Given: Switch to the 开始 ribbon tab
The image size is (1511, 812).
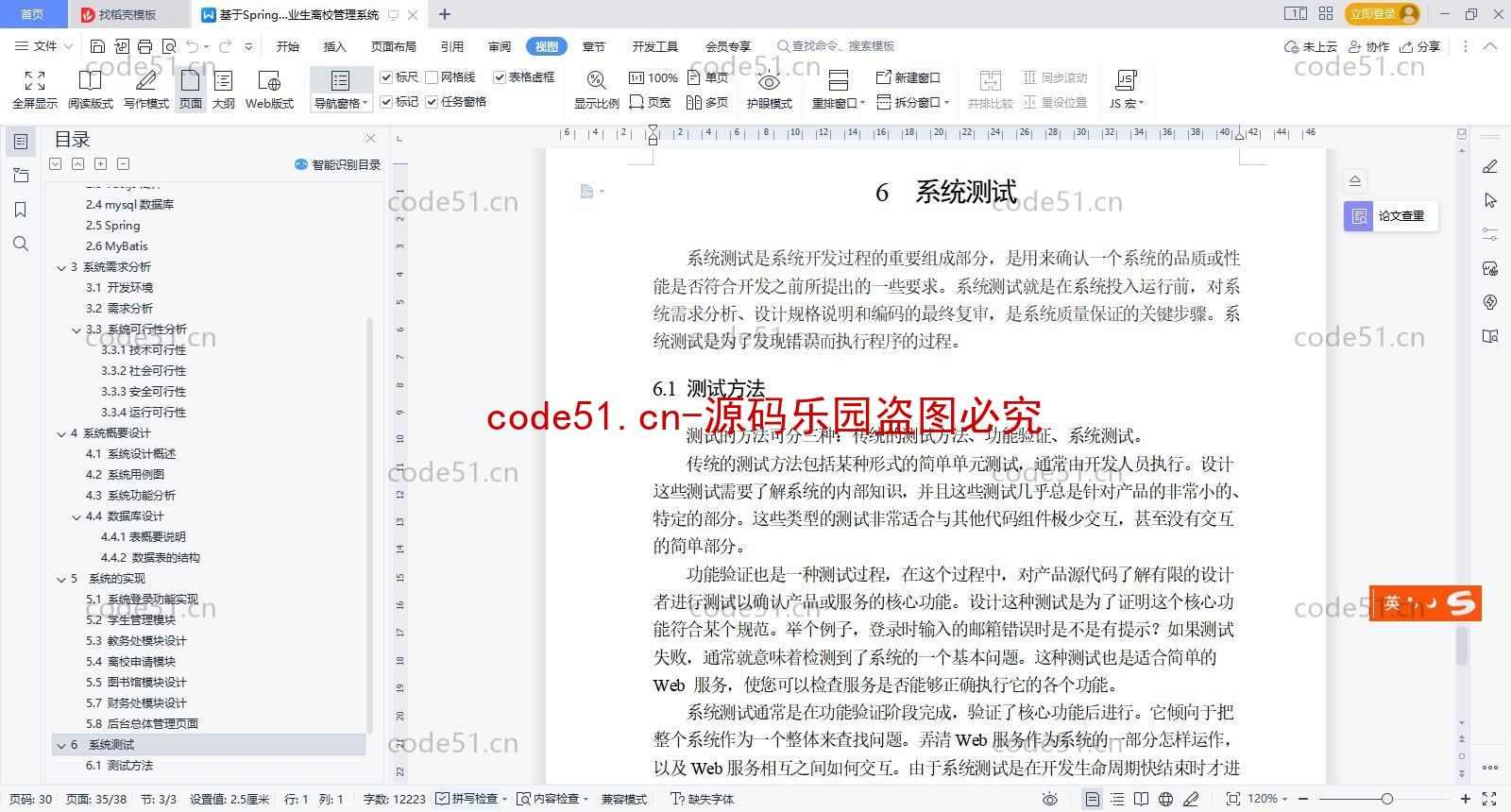Looking at the screenshot, I should tap(287, 46).
